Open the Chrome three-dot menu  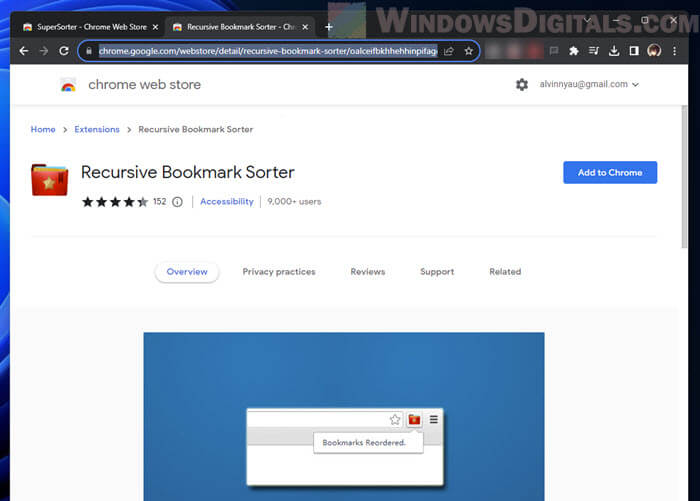click(675, 51)
